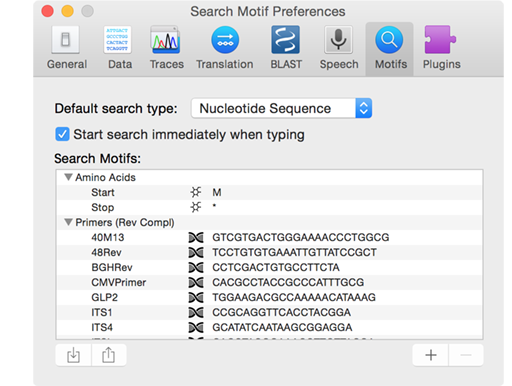Collapse the Primers (Rev Compl) group
512x386 pixels.
tap(68, 222)
